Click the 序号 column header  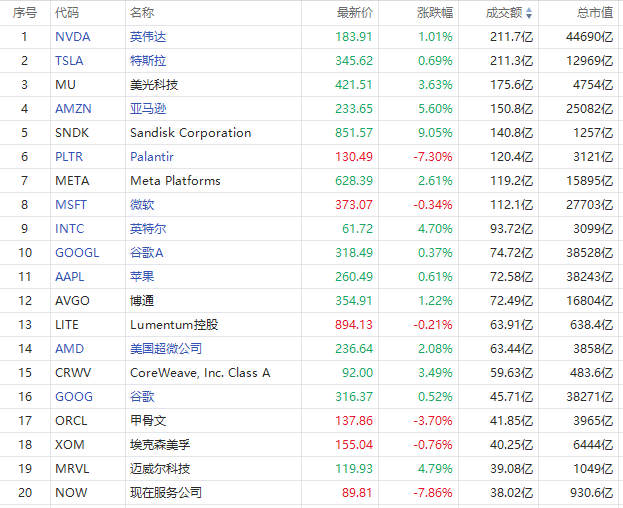[25, 13]
